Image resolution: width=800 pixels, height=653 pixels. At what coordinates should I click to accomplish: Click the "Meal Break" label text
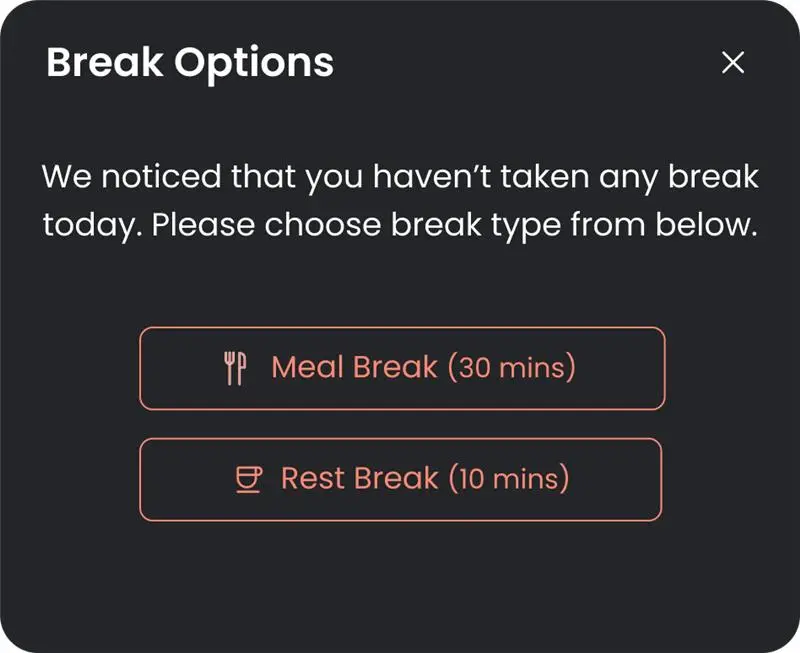(354, 368)
